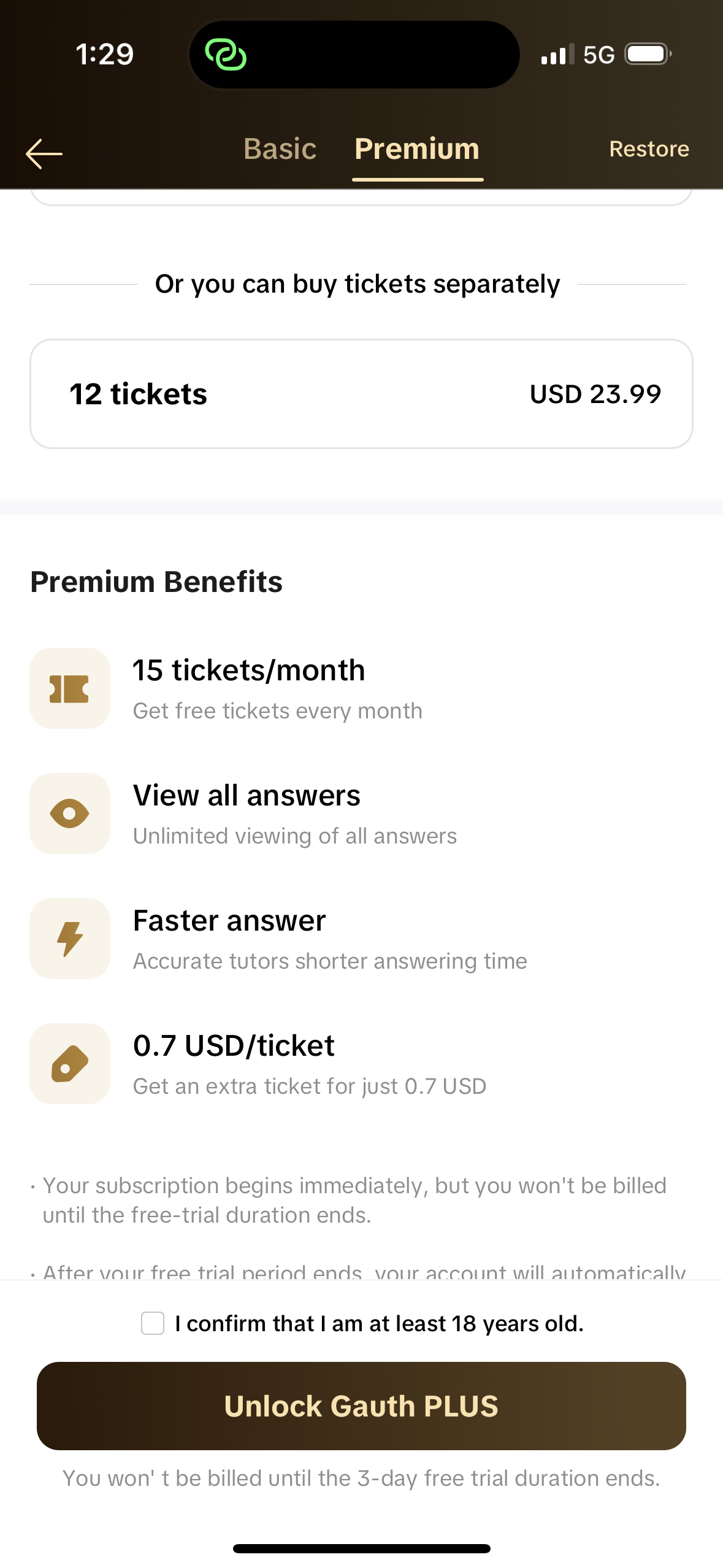The image size is (723, 1568).
Task: Tap the home indicator bar at bottom
Action: (x=361, y=1548)
